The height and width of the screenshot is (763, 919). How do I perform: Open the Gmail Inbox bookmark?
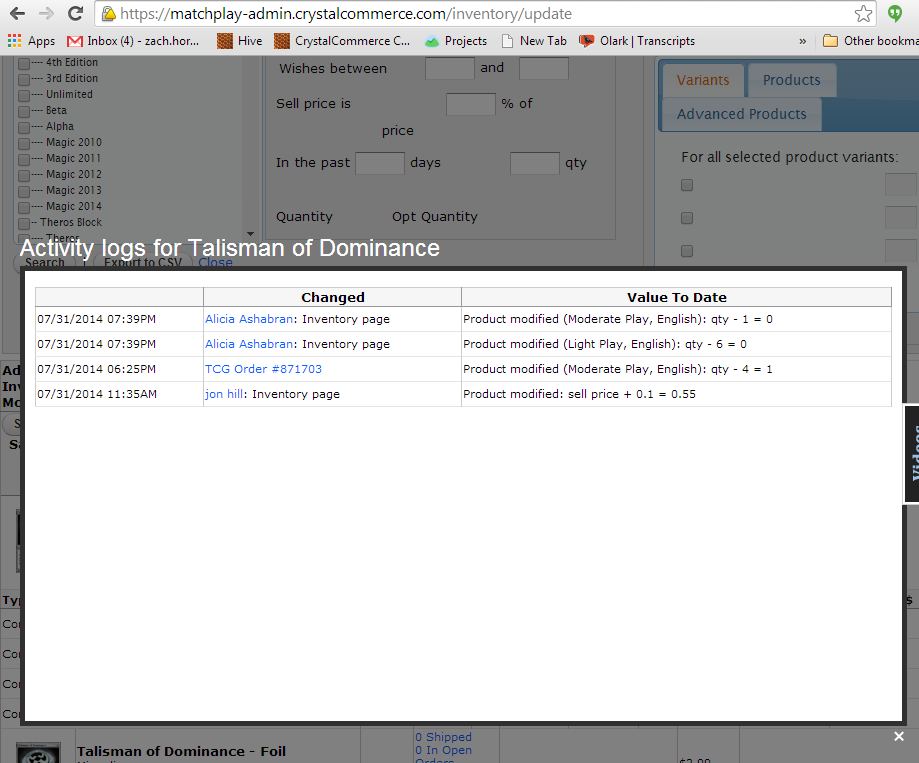[133, 41]
